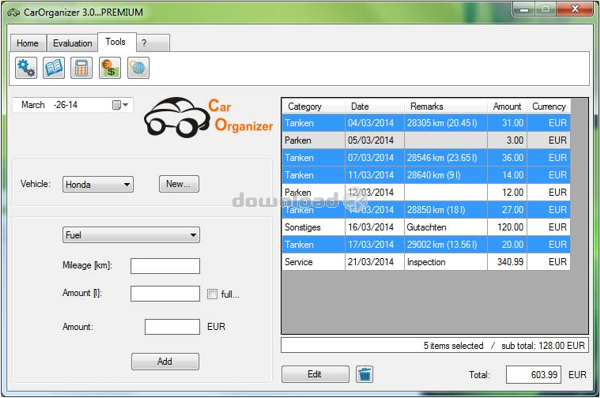Select the Service Inspection row
The width and height of the screenshot is (600, 398).
pyautogui.click(x=426, y=262)
